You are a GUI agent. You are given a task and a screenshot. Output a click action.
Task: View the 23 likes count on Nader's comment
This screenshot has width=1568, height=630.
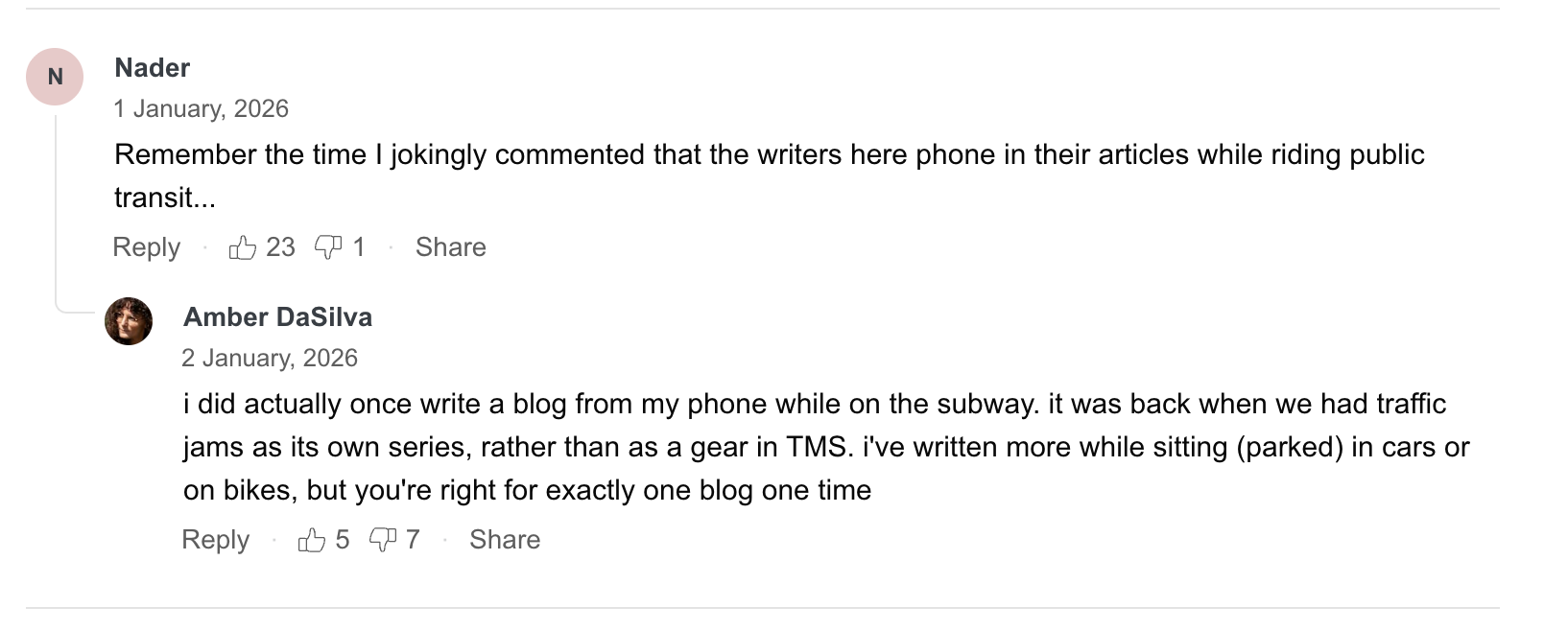[x=280, y=247]
